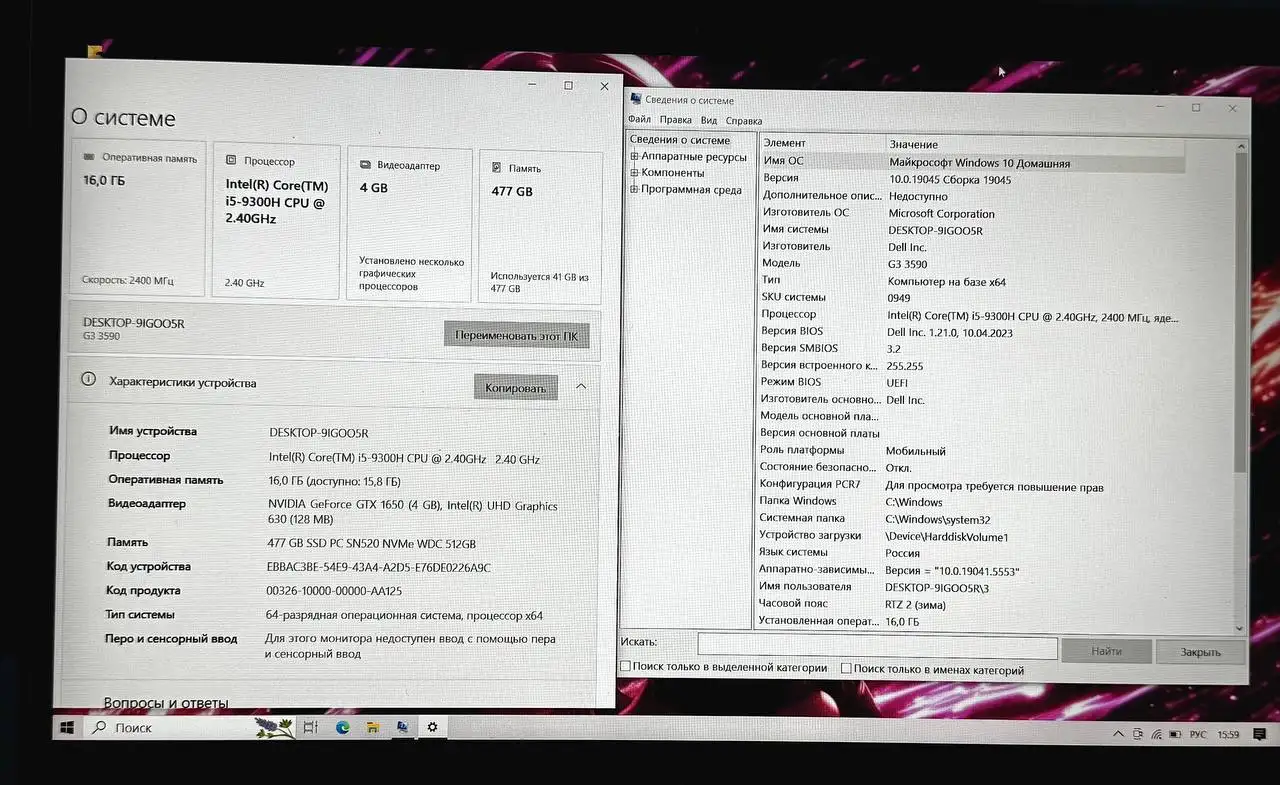Click the NVIDIA GeForce GTX 1650 text
Image resolution: width=1280 pixels, height=785 pixels.
[x=355, y=504]
